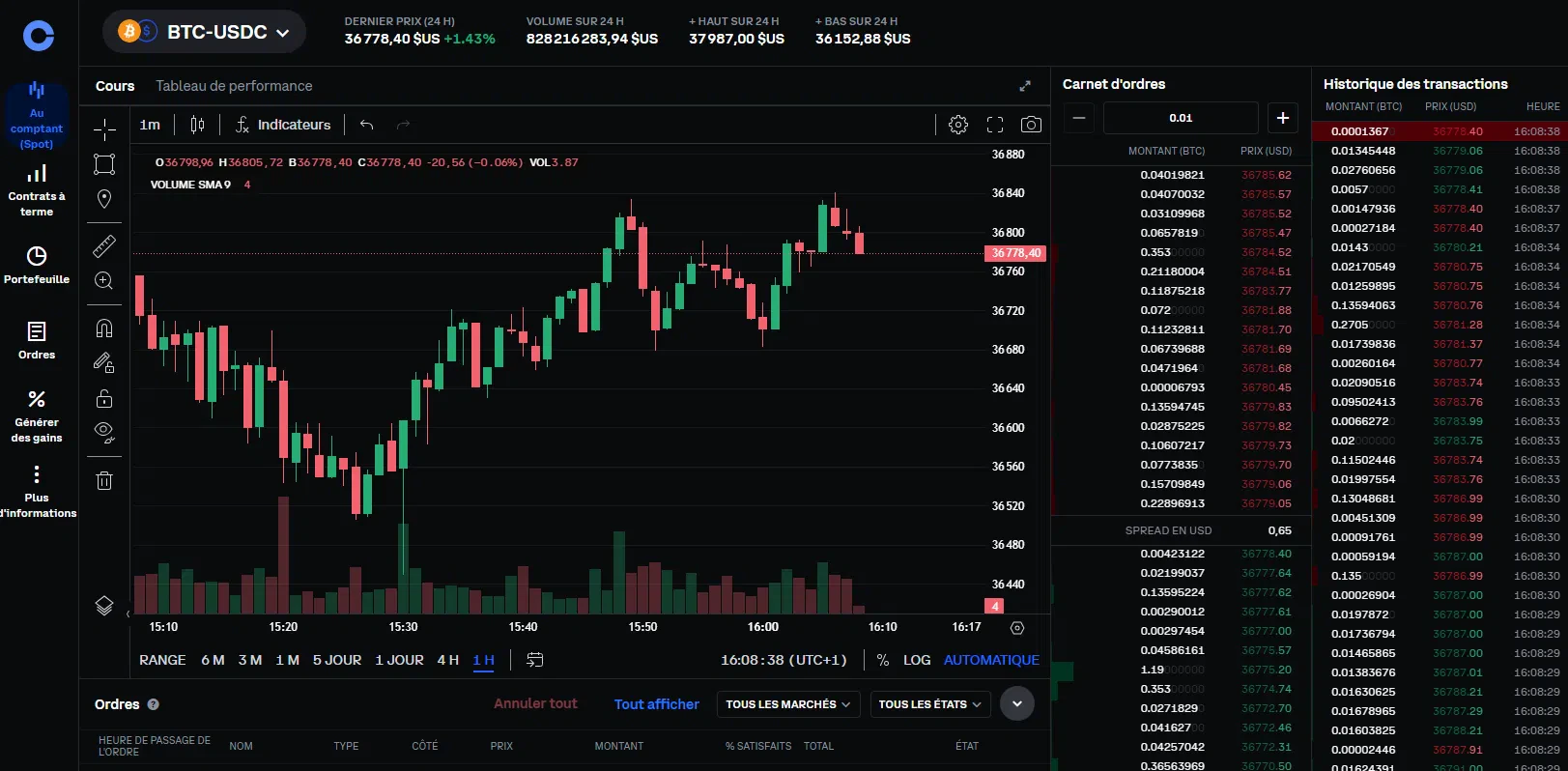The width and height of the screenshot is (1568, 771).
Task: Select the ruler measure tool
Action: [x=104, y=245]
